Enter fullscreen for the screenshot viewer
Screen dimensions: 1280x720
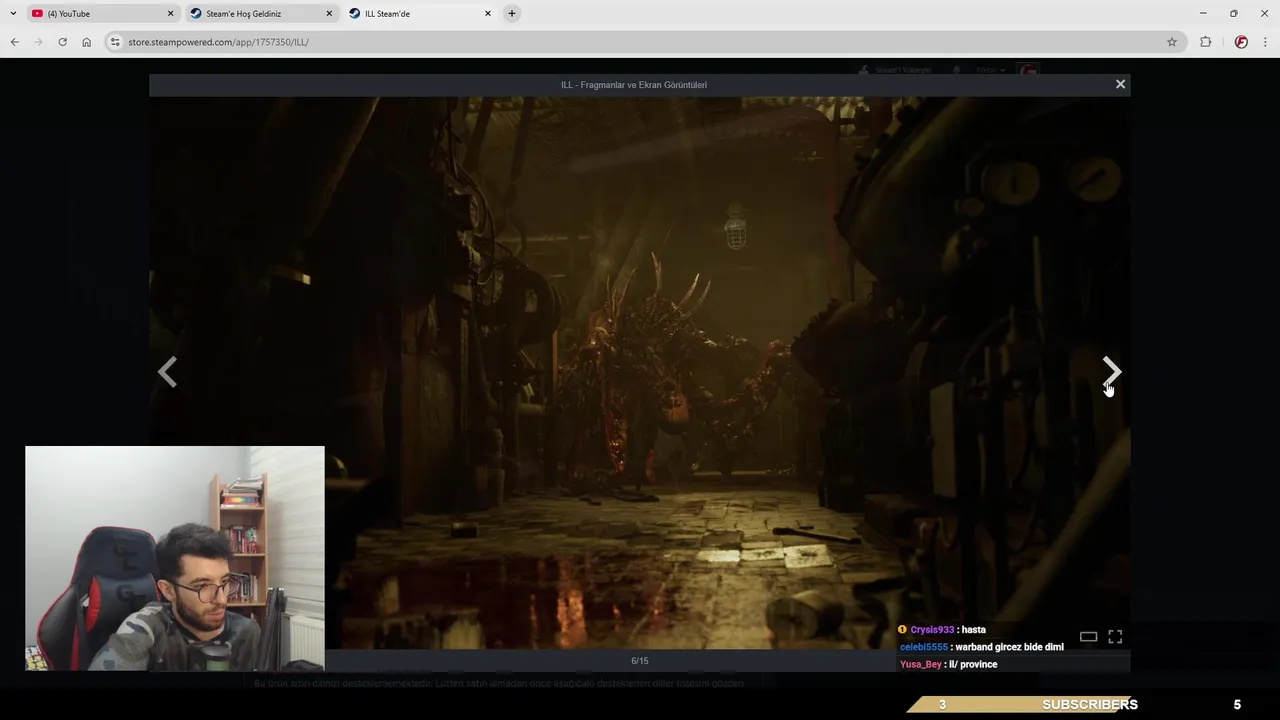pyautogui.click(x=1115, y=637)
